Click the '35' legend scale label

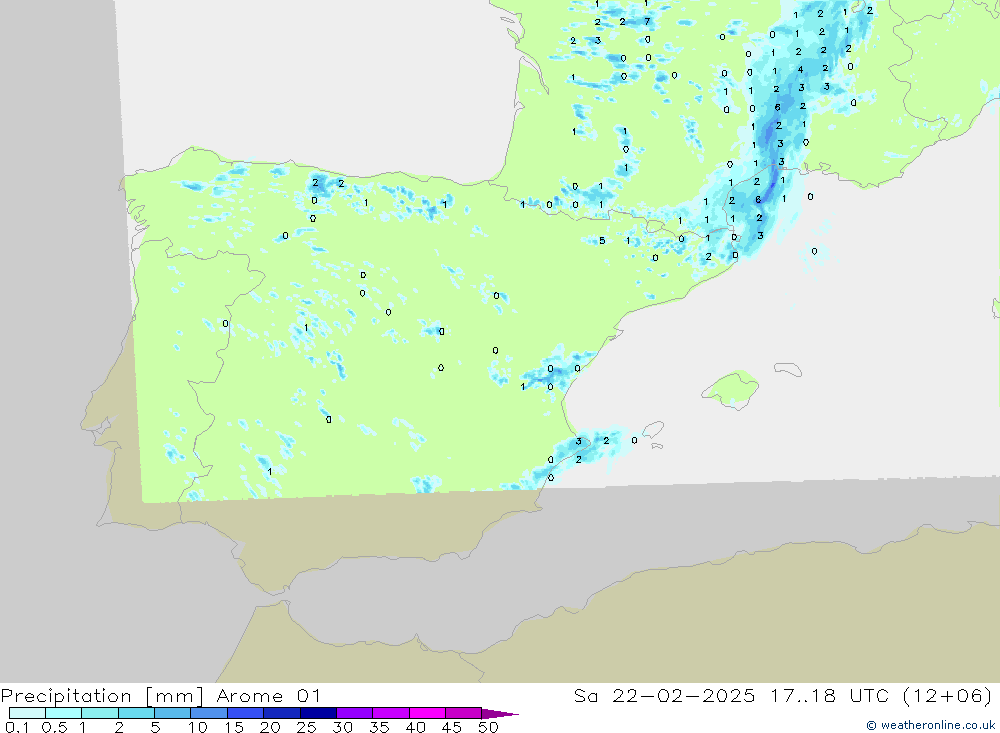point(379,727)
